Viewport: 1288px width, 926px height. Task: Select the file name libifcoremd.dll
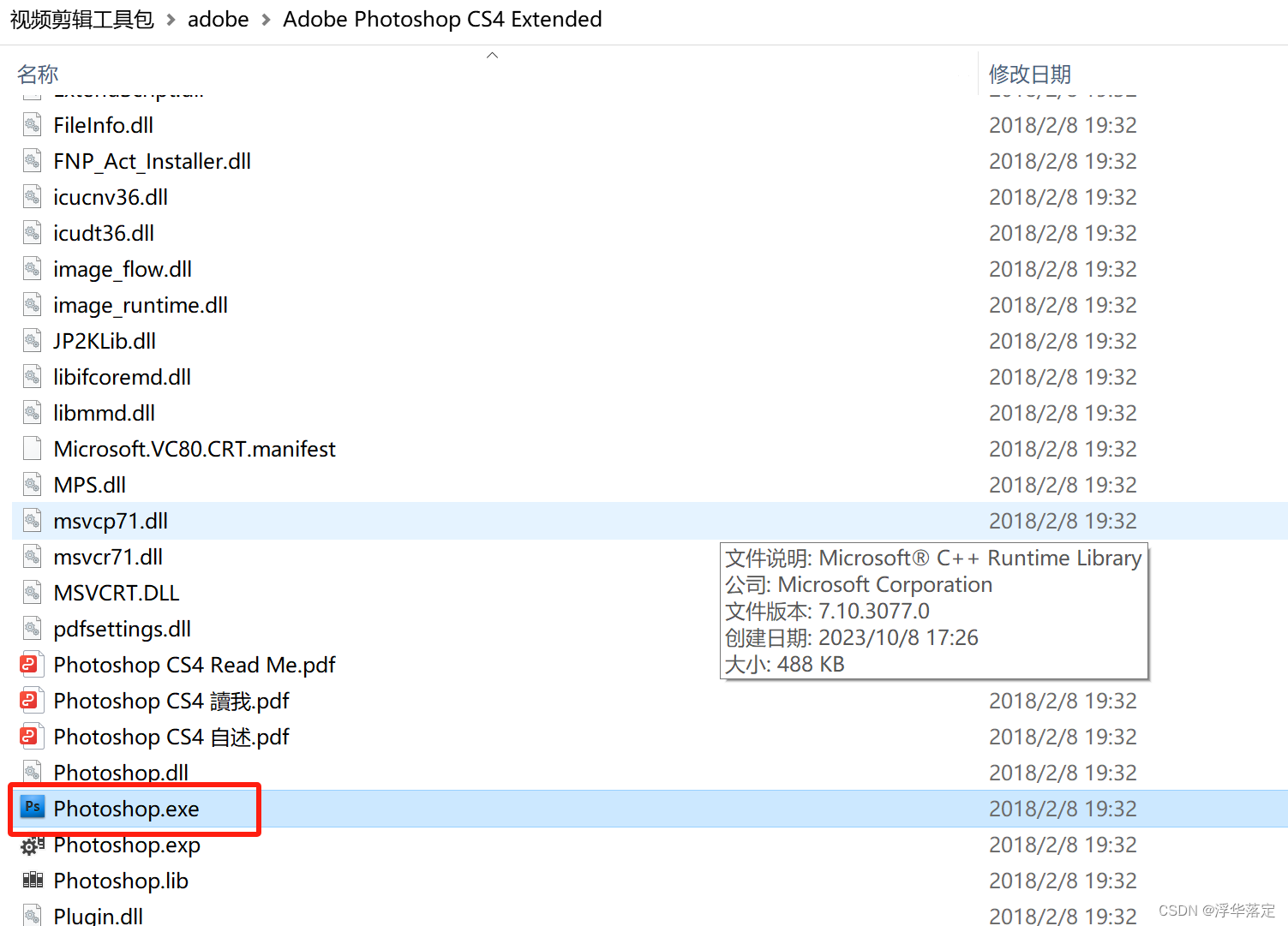(x=123, y=377)
